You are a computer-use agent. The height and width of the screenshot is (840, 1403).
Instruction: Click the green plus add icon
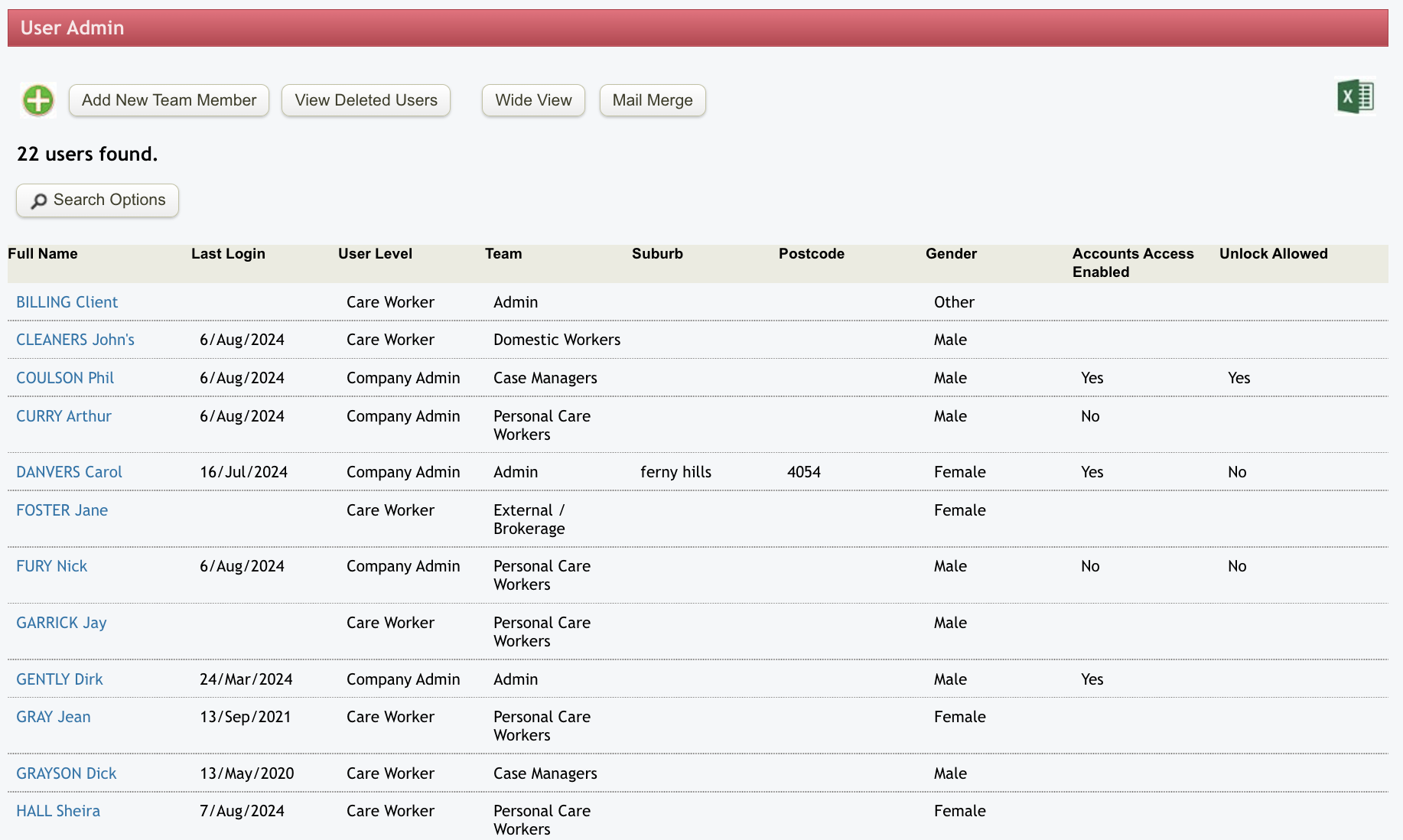[38, 100]
